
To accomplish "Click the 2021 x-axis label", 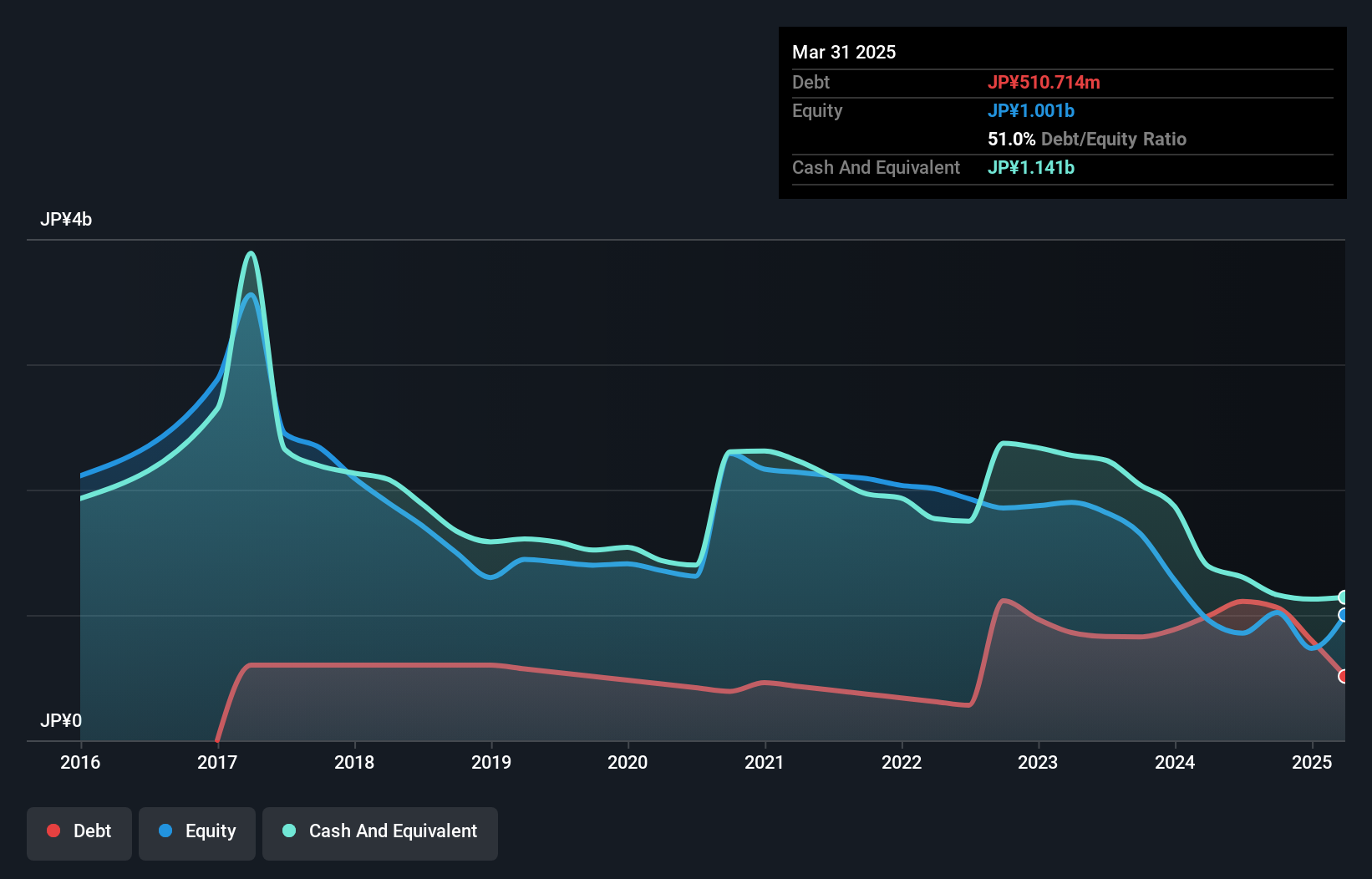I will [765, 762].
